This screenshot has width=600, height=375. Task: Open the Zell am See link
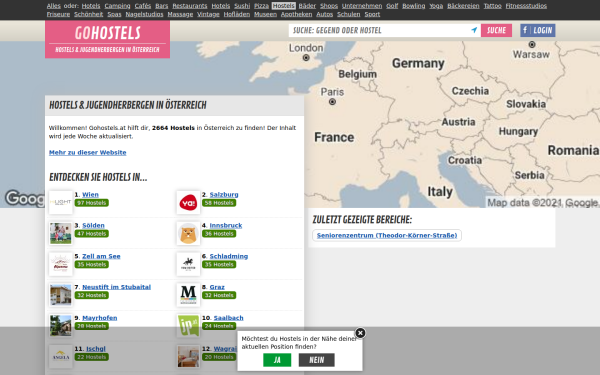(x=101, y=256)
